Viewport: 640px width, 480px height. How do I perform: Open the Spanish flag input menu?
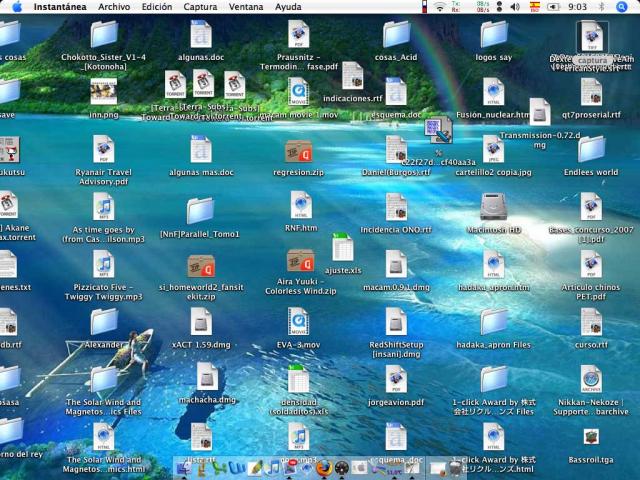534,7
